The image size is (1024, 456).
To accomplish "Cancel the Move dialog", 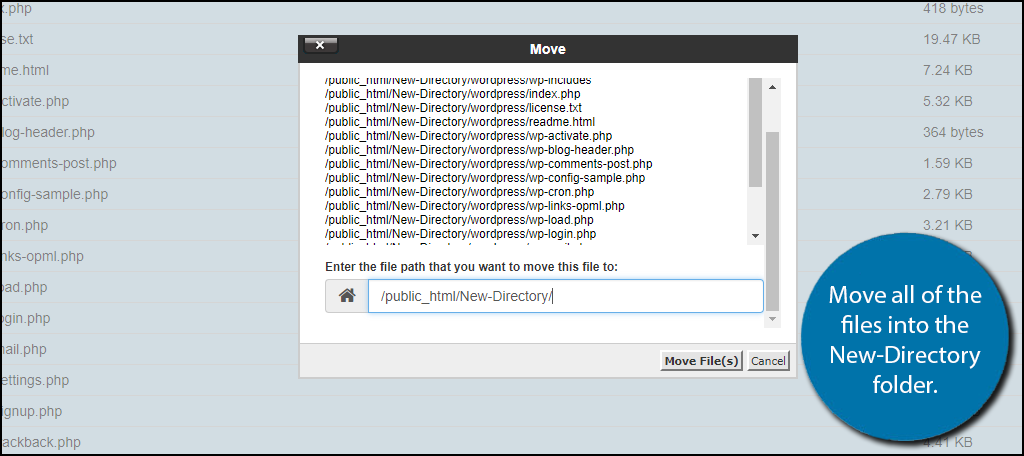I will click(768, 361).
